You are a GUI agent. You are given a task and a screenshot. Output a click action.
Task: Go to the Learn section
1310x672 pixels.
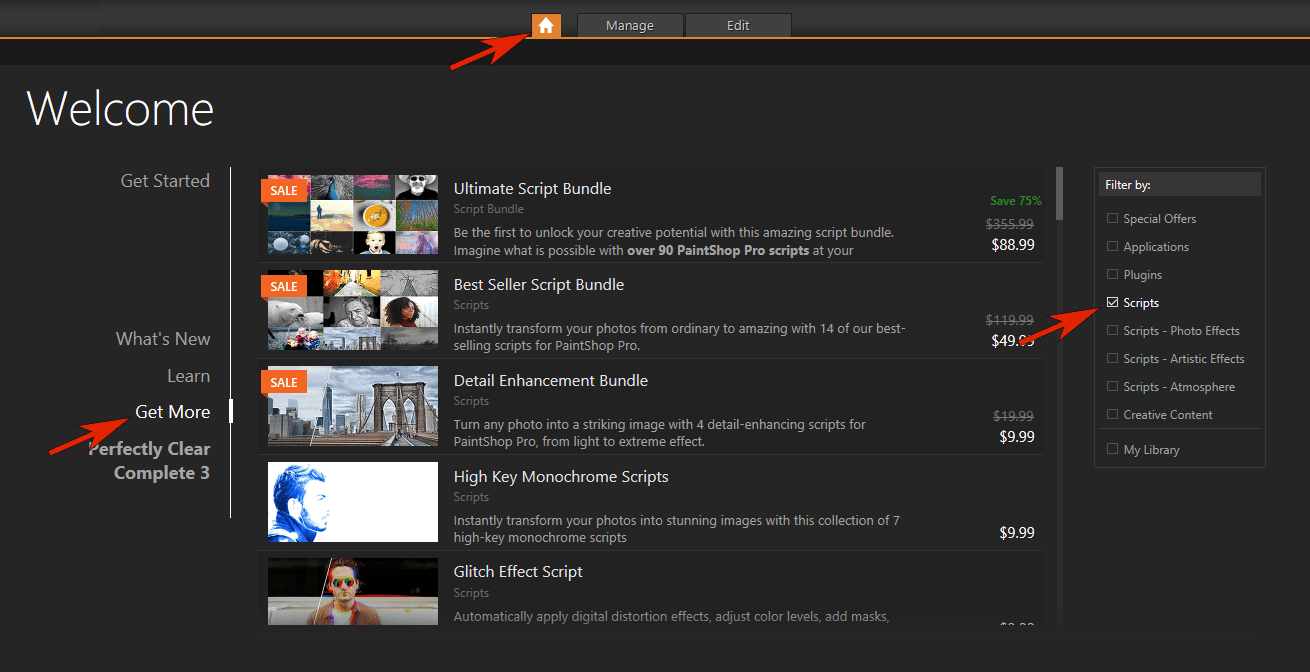pyautogui.click(x=189, y=376)
